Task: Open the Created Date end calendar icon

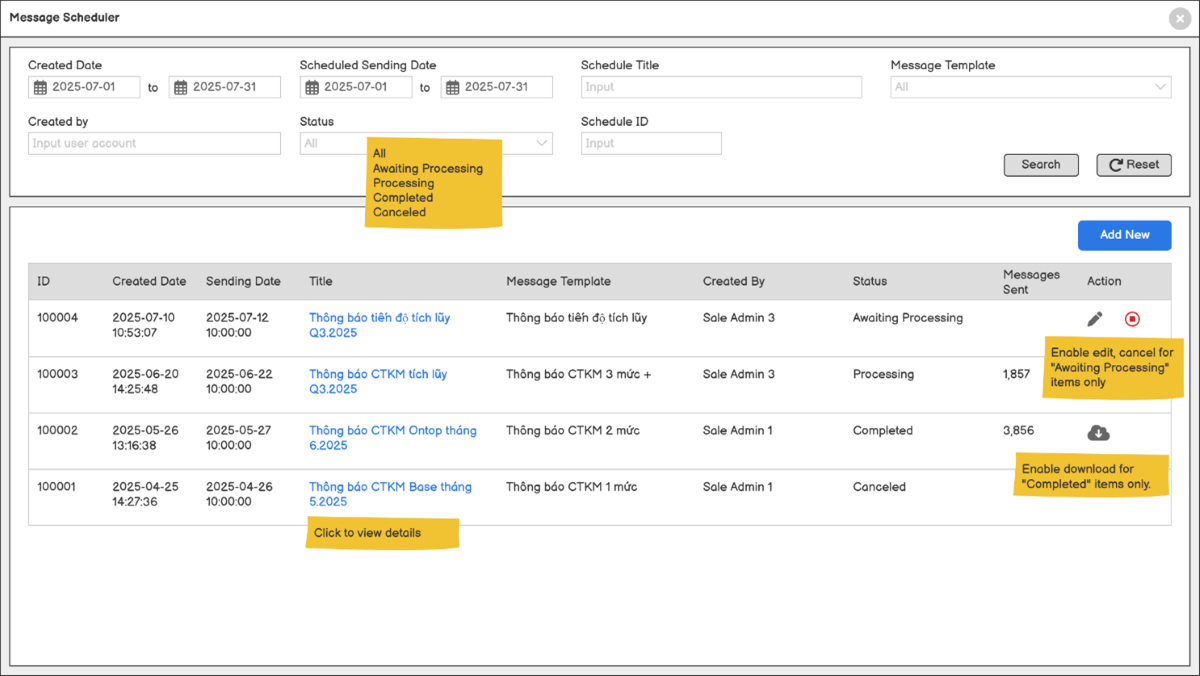Action: pos(180,88)
